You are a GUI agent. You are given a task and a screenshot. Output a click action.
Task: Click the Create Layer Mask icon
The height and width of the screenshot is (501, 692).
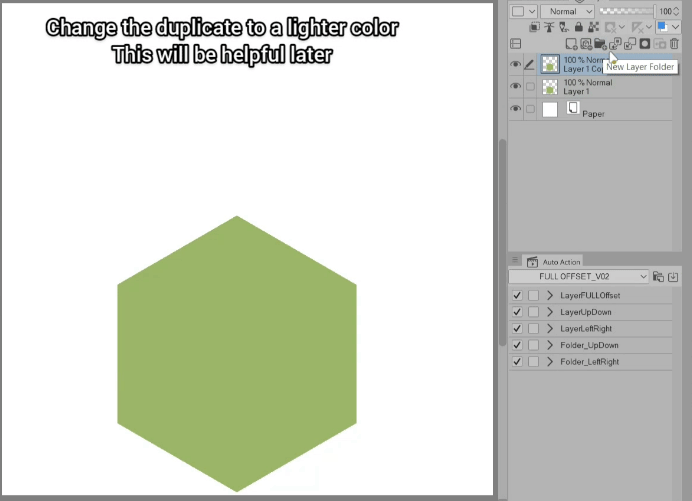(x=645, y=44)
